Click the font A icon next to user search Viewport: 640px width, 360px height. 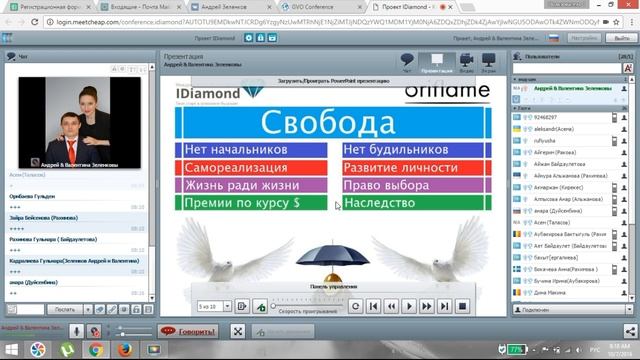pyautogui.click(x=628, y=68)
